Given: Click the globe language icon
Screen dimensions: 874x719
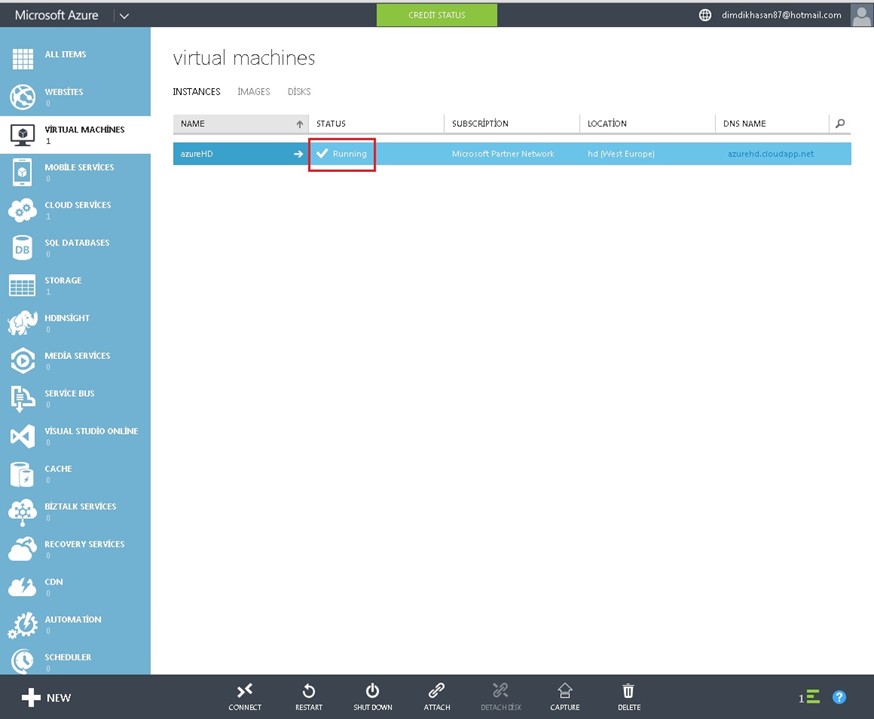Looking at the screenshot, I should (705, 15).
